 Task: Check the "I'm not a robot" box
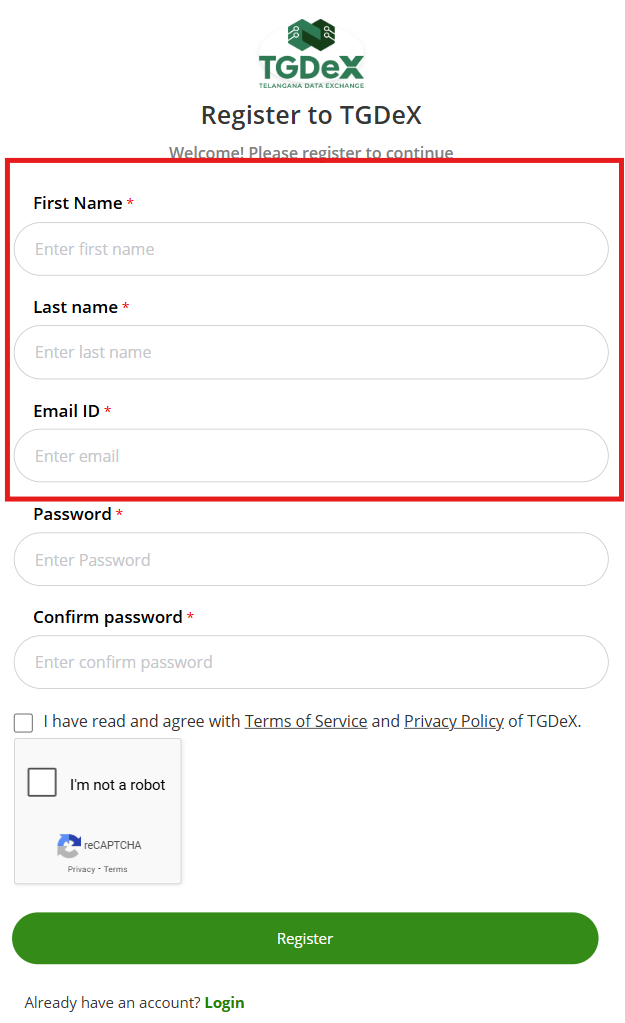pyautogui.click(x=42, y=782)
